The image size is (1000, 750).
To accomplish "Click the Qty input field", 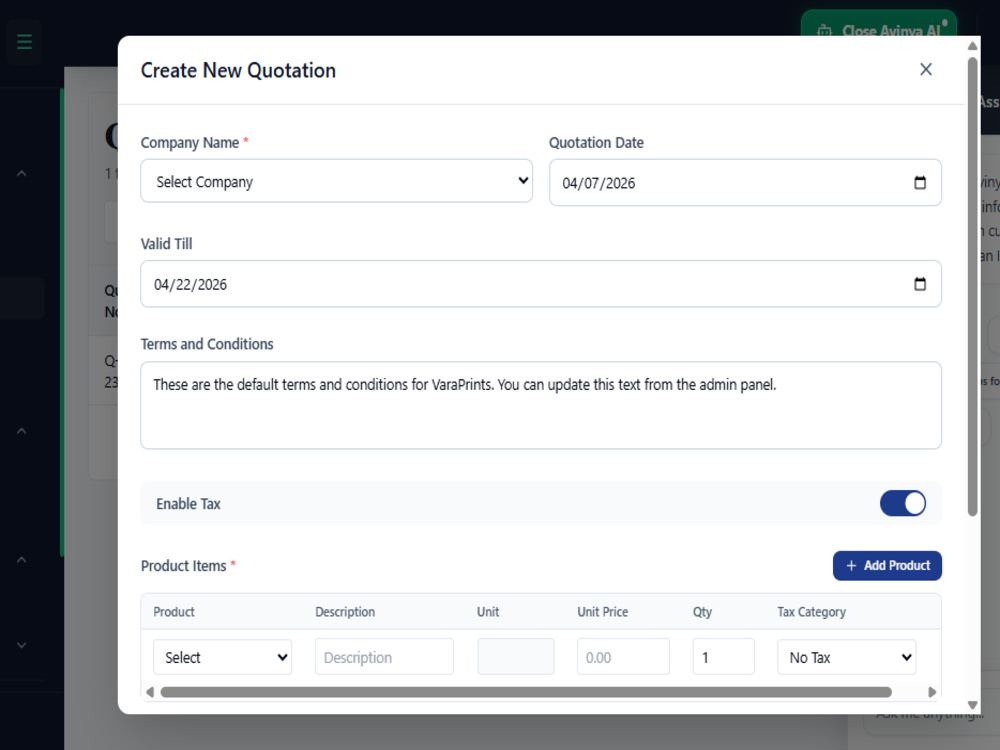I will click(723, 657).
